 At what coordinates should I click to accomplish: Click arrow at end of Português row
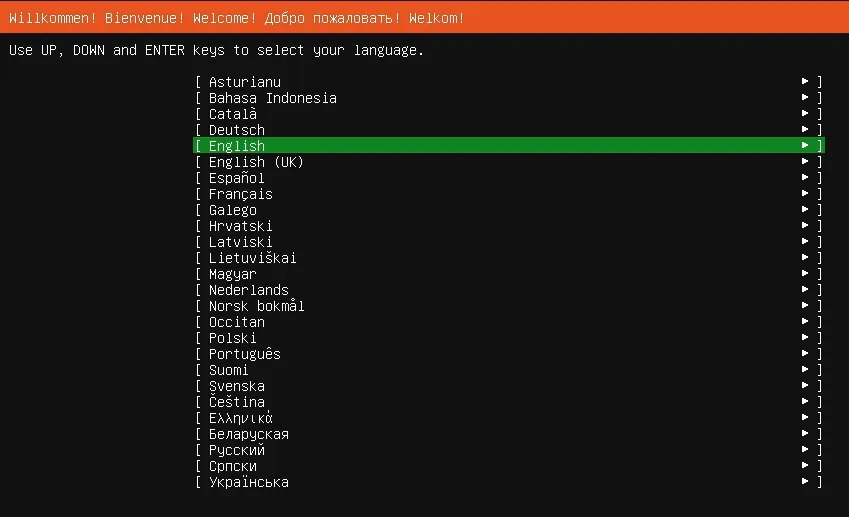805,353
